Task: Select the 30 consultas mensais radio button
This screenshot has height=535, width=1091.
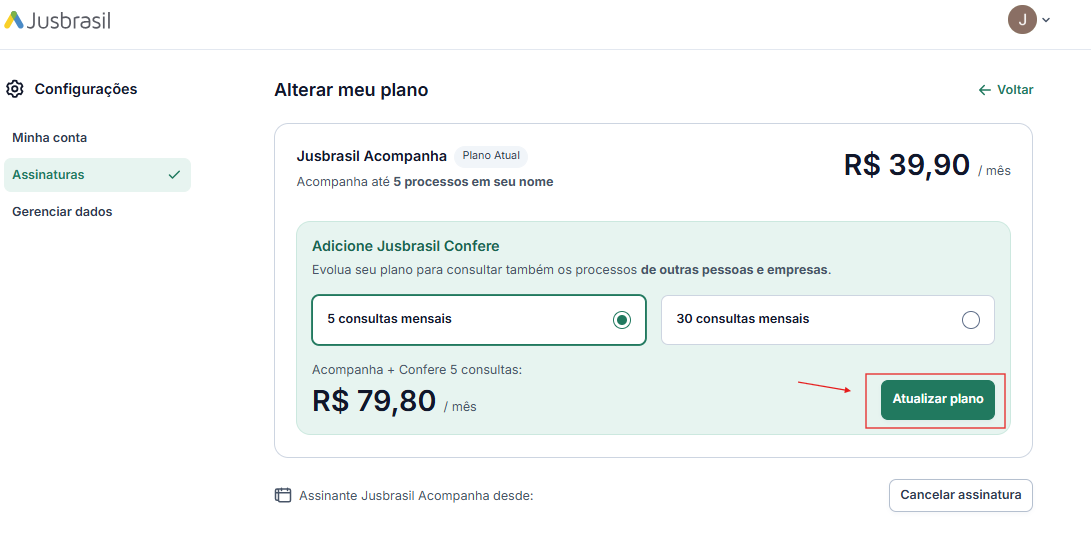Action: 971,320
